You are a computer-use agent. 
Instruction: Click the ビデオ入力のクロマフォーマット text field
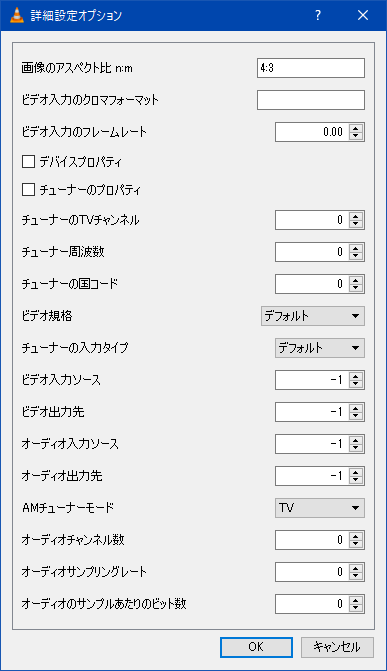tap(311, 100)
